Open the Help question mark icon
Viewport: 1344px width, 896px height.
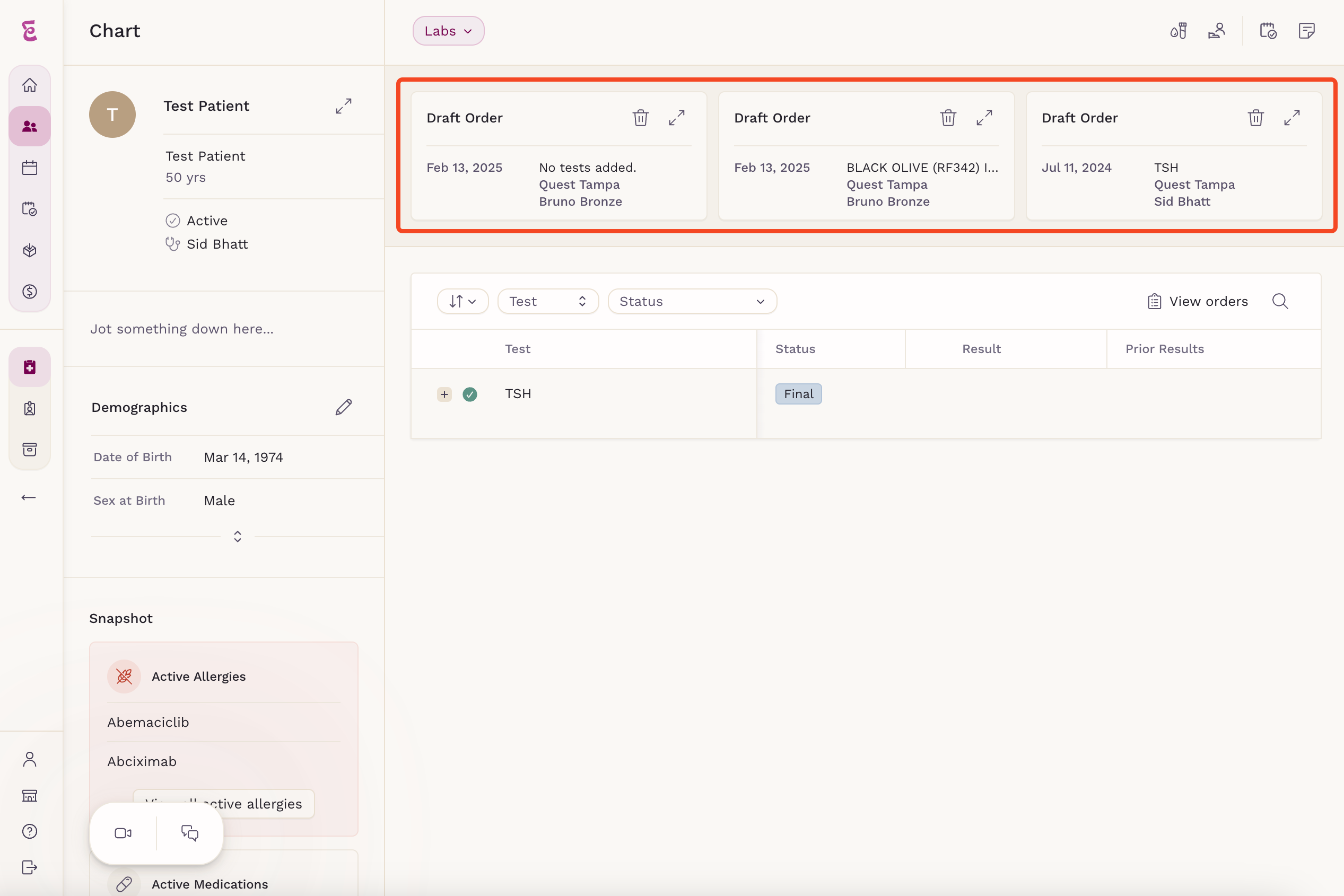point(30,831)
